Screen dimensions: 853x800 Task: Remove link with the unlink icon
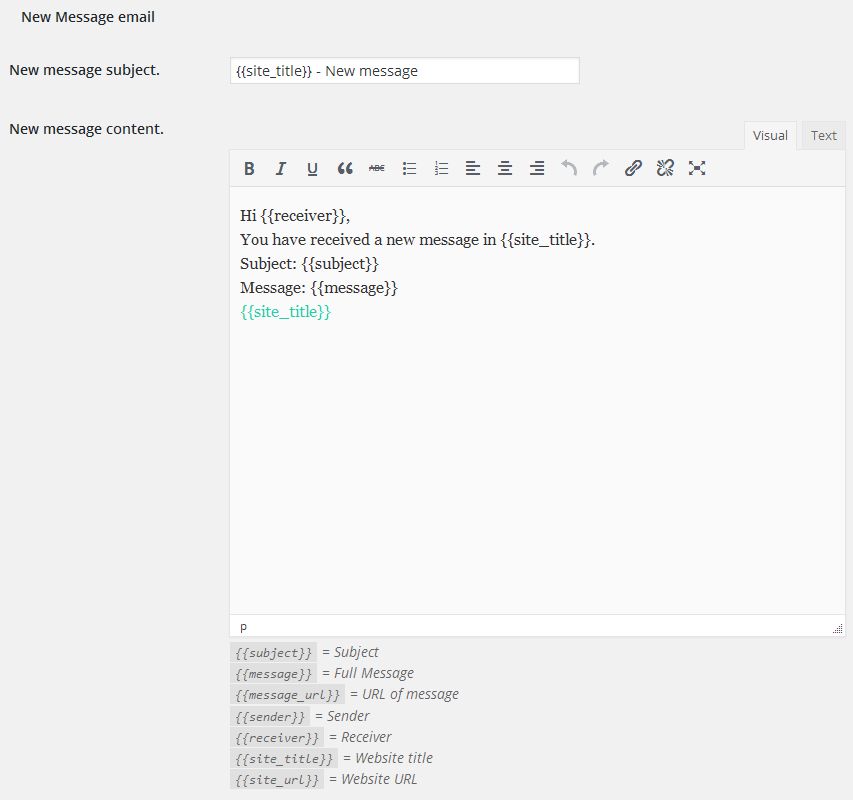click(x=665, y=169)
